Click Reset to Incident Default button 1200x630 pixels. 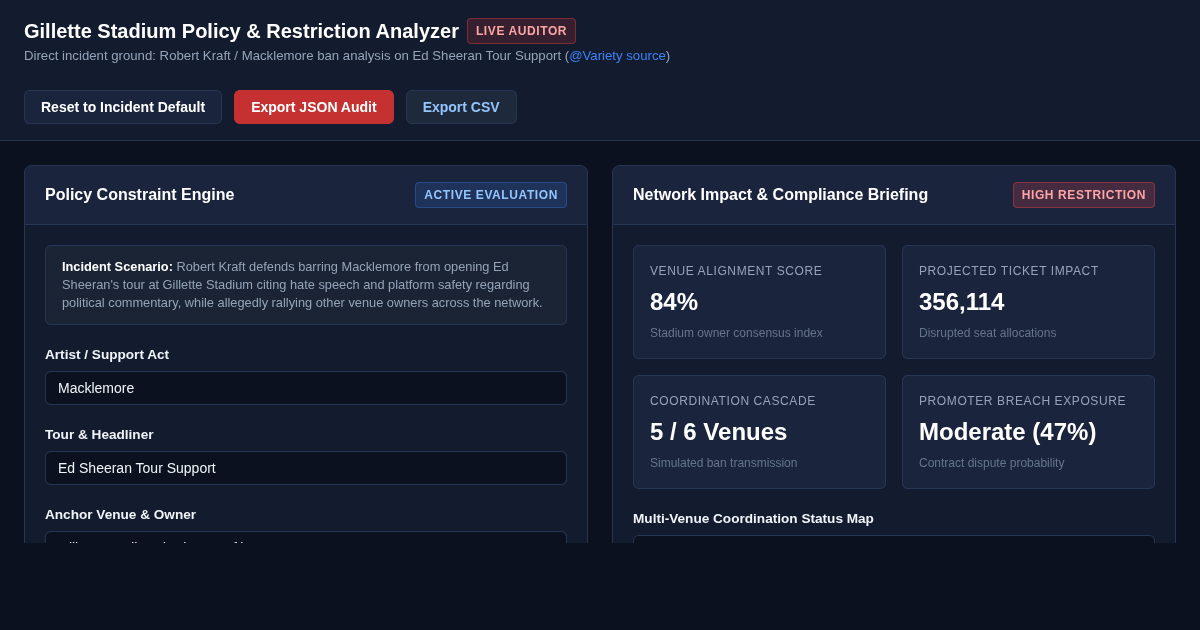pos(123,107)
